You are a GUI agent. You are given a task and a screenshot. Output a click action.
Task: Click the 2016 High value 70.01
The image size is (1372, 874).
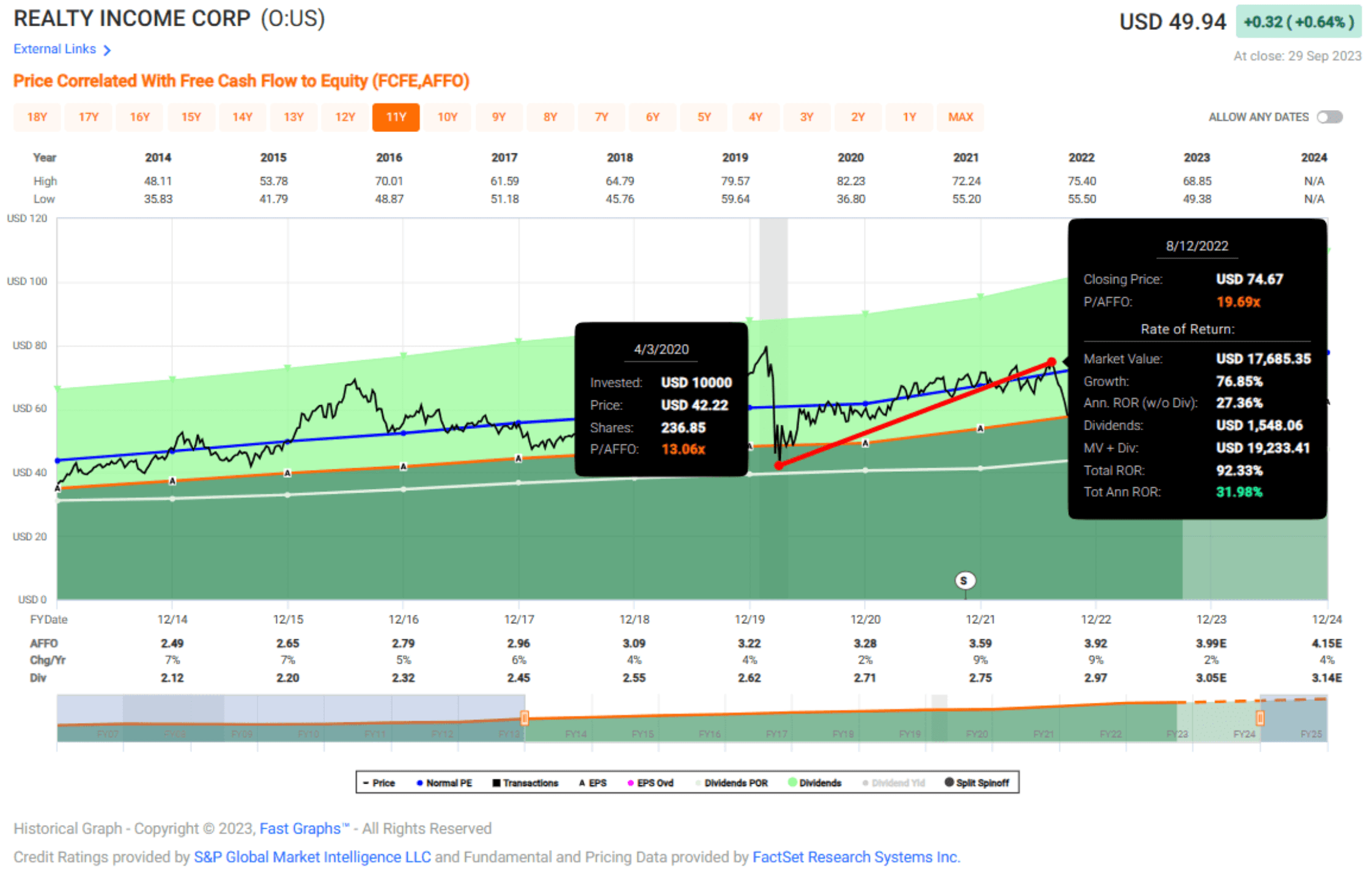[389, 182]
